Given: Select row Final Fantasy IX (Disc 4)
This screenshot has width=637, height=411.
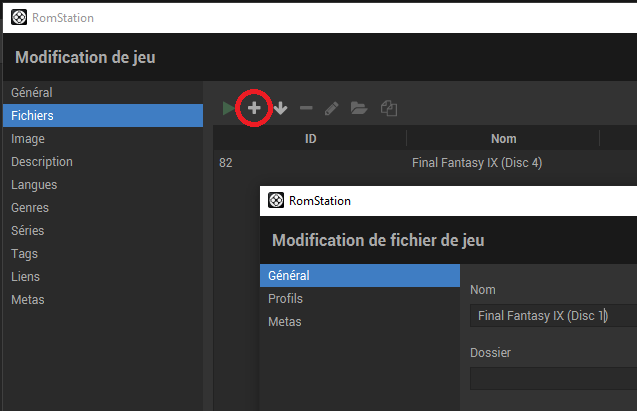Looking at the screenshot, I should pyautogui.click(x=425, y=163).
